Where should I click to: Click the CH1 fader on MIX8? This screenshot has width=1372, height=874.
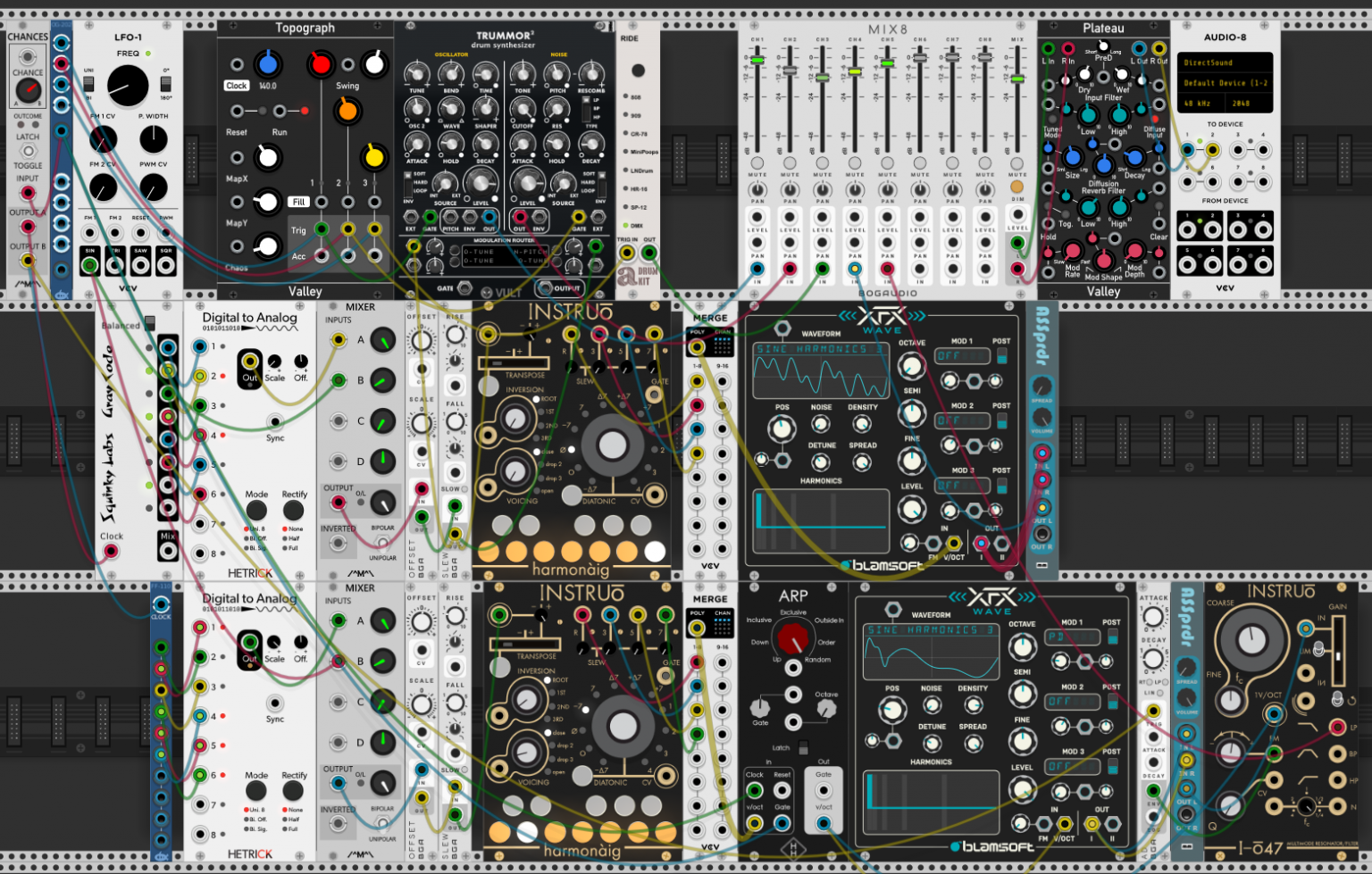(757, 60)
